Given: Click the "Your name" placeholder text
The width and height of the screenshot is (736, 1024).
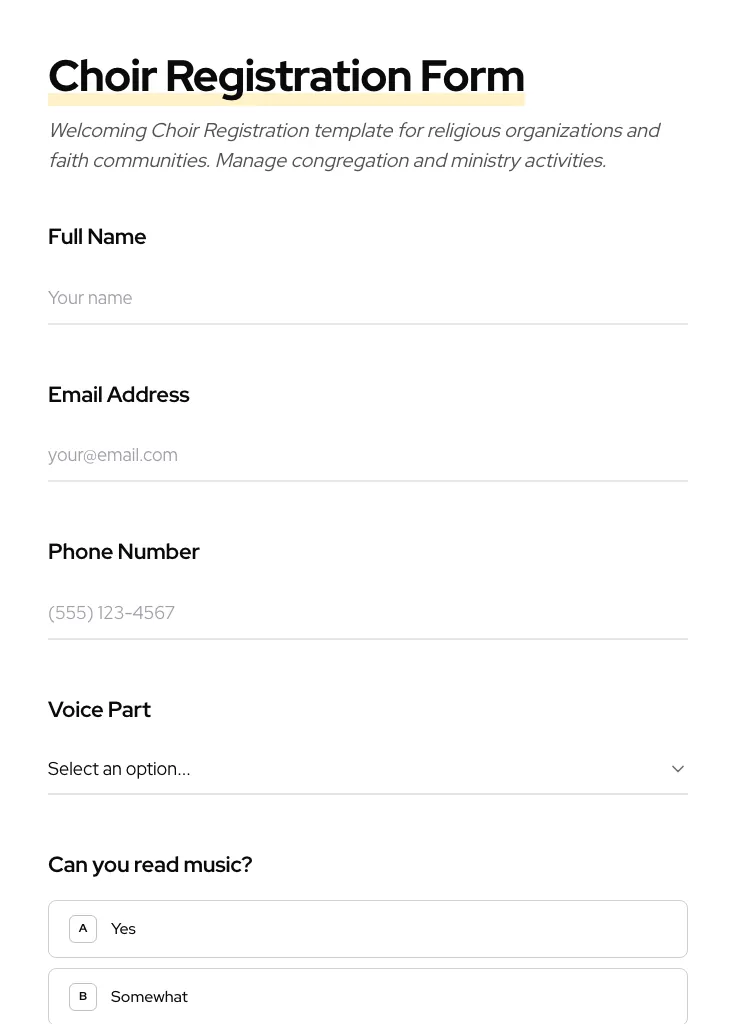Looking at the screenshot, I should point(90,298).
